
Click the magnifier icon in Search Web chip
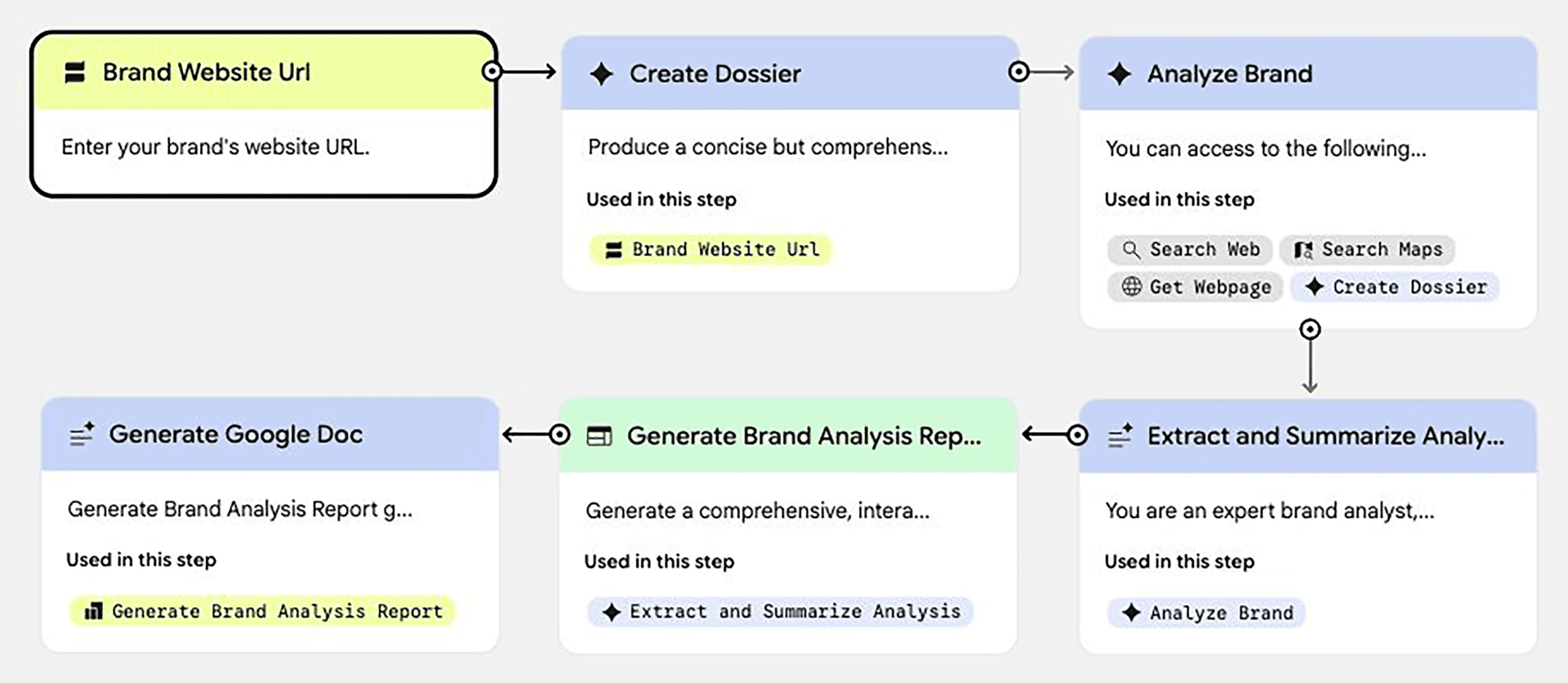[1131, 250]
